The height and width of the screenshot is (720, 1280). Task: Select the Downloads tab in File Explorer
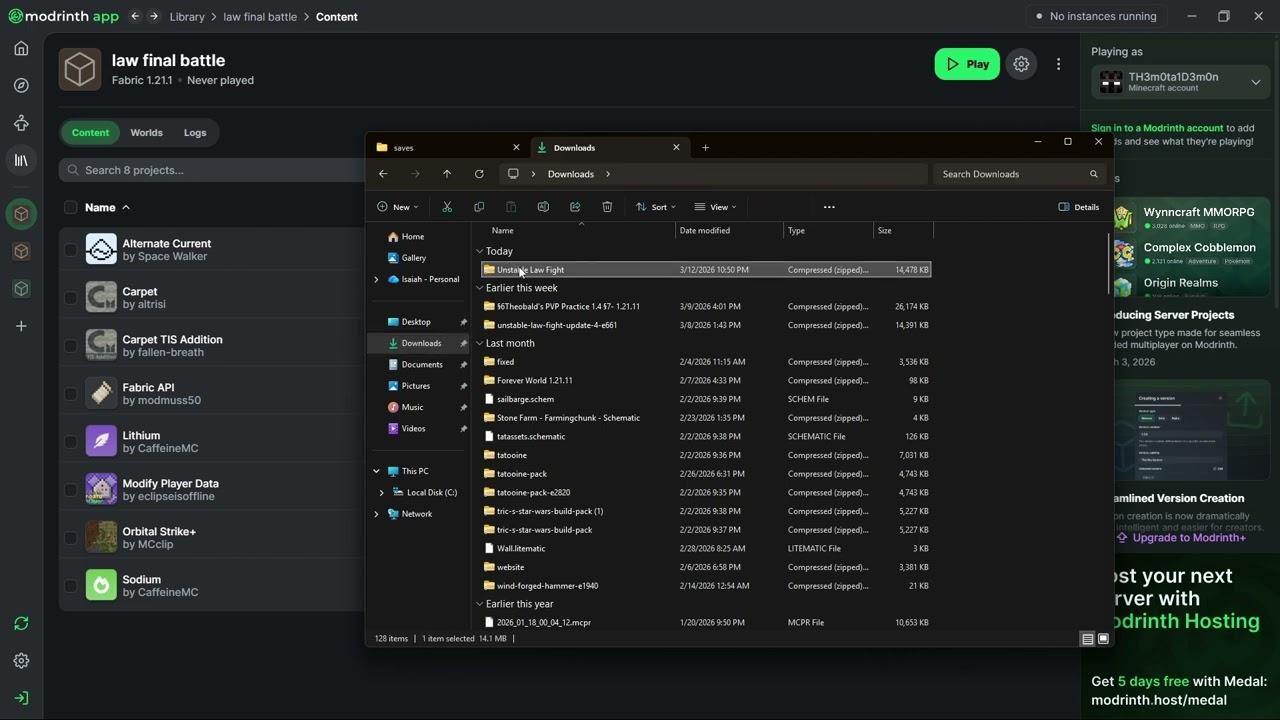(x=608, y=148)
